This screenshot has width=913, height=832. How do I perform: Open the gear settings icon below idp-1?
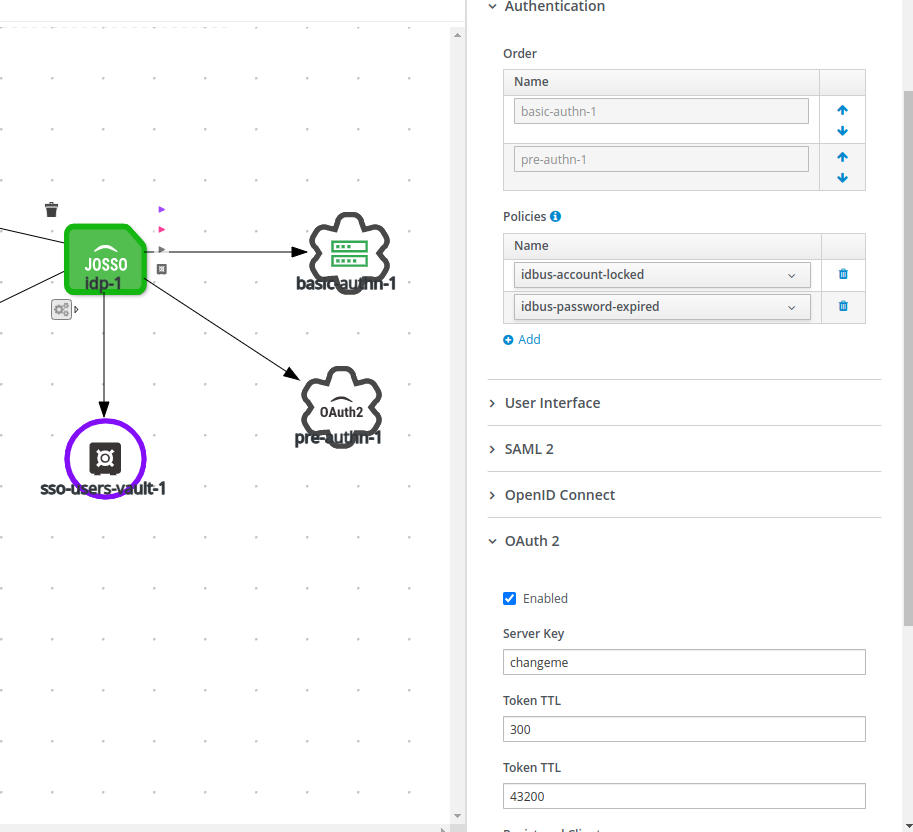(x=61, y=309)
